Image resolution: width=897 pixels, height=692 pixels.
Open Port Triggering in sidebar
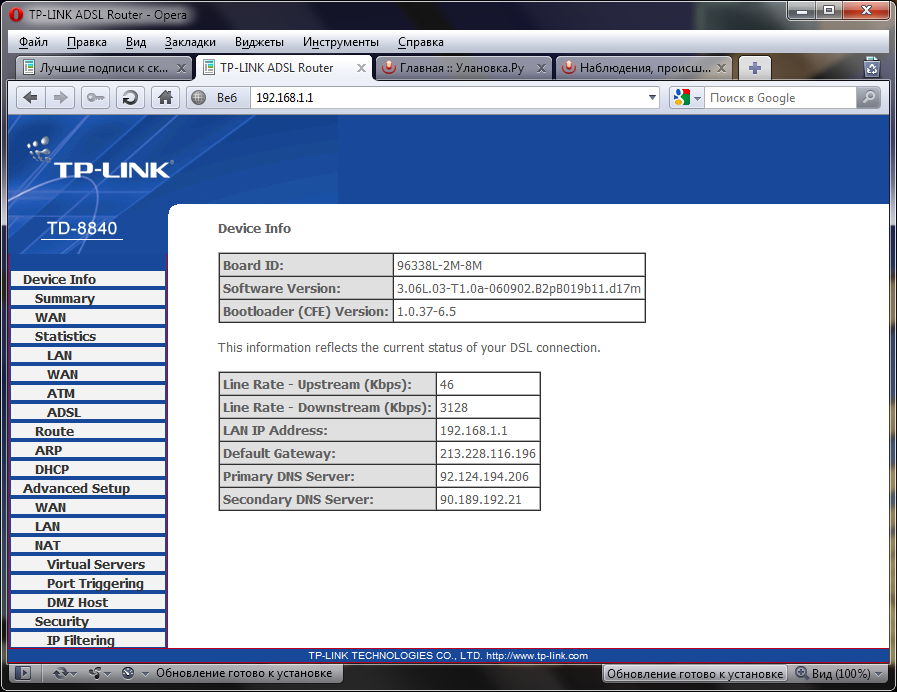click(x=88, y=583)
